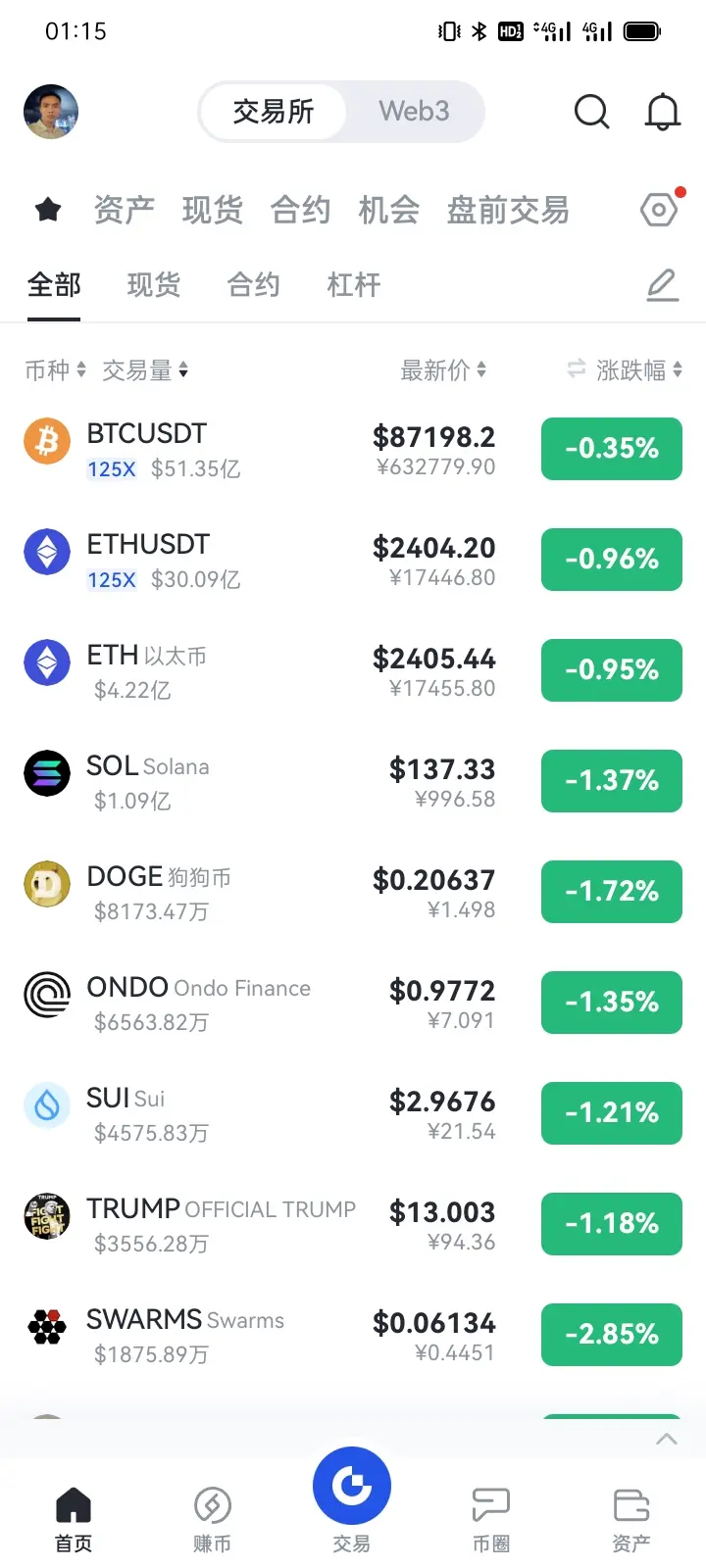Switch to the 合约 sub-tab
Screen dimensions: 706x1568
point(254,285)
